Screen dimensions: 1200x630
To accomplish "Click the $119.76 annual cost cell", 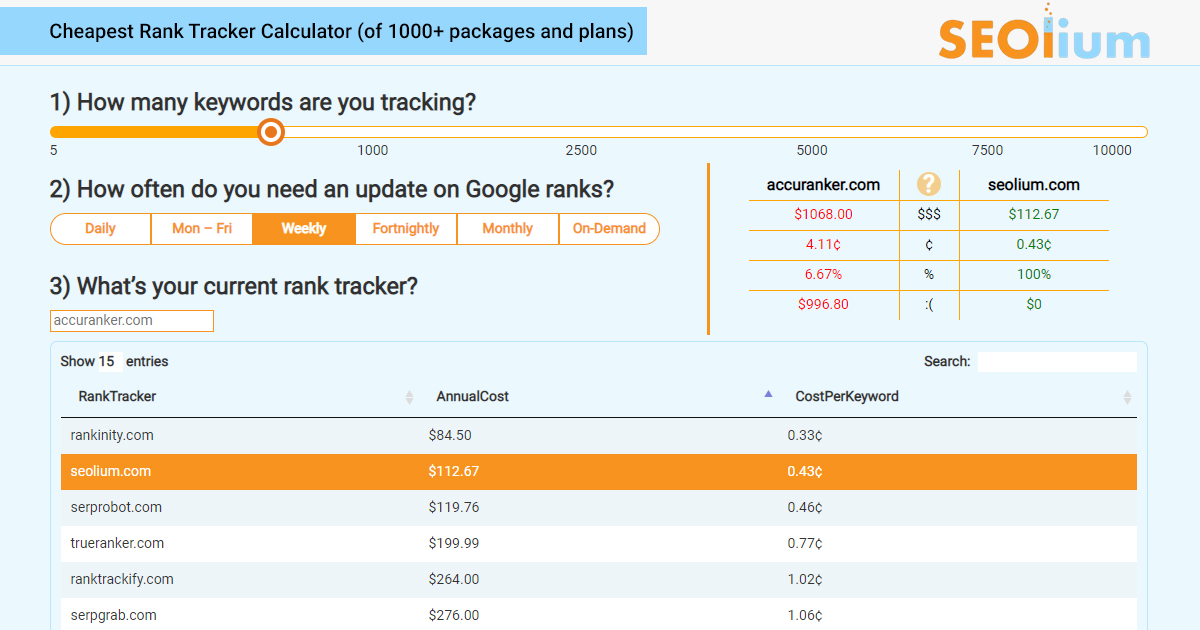I will (454, 508).
